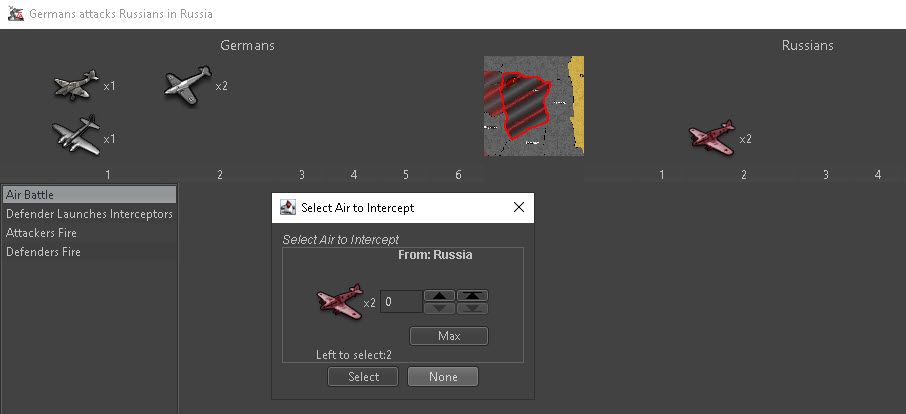Select Air Battle step in list
Screen dimensions: 906x414
coord(89,194)
